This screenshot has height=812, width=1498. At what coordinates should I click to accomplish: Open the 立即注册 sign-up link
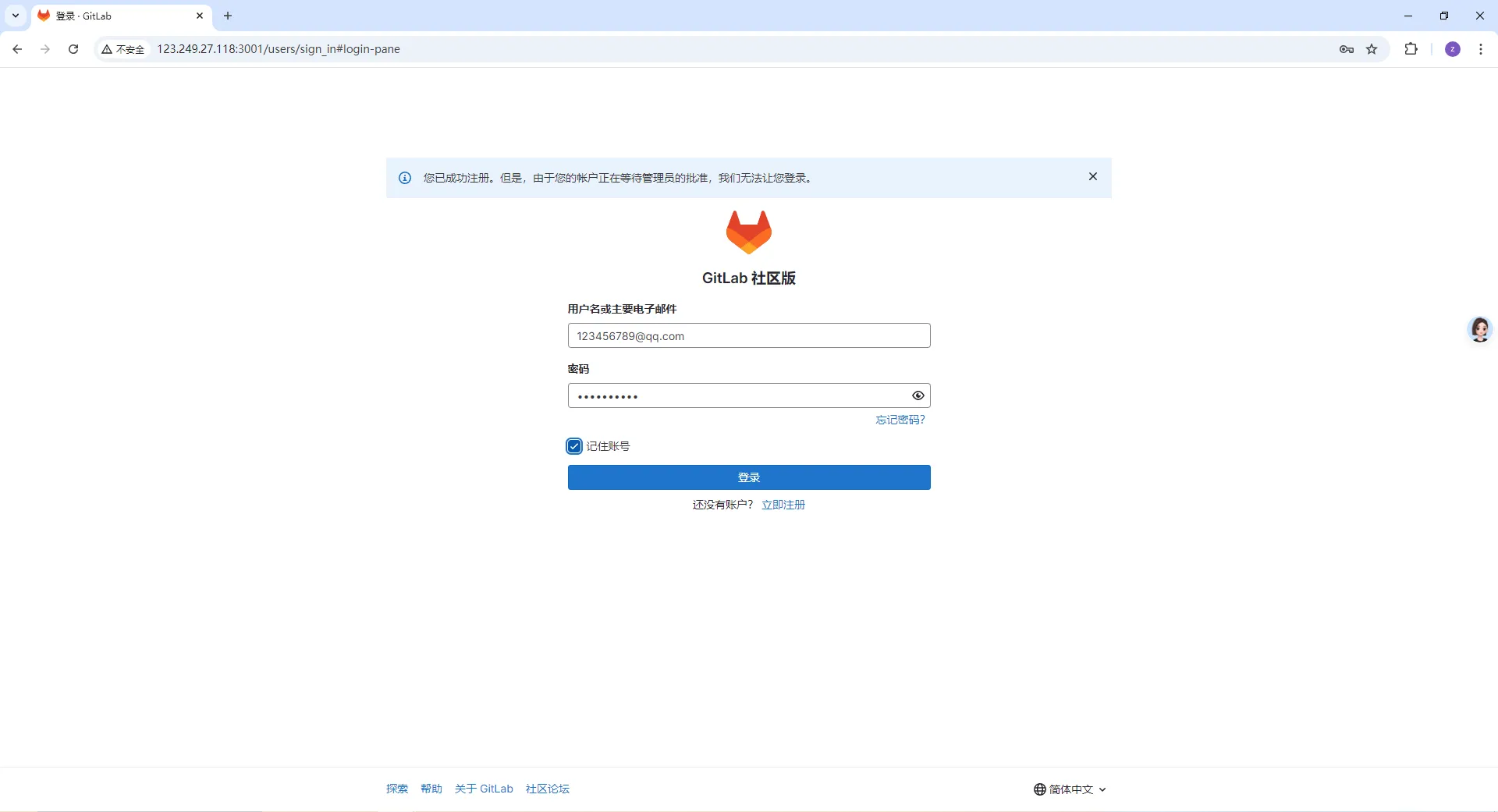pyautogui.click(x=783, y=505)
